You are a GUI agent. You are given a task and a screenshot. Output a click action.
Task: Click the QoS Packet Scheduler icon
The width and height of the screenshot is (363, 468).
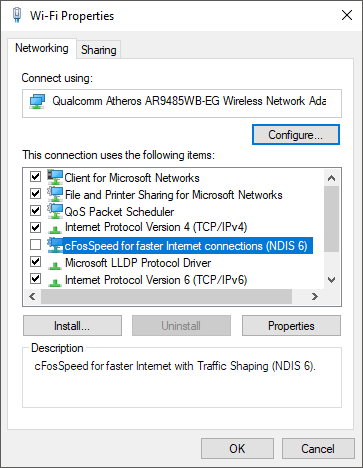[x=55, y=211]
